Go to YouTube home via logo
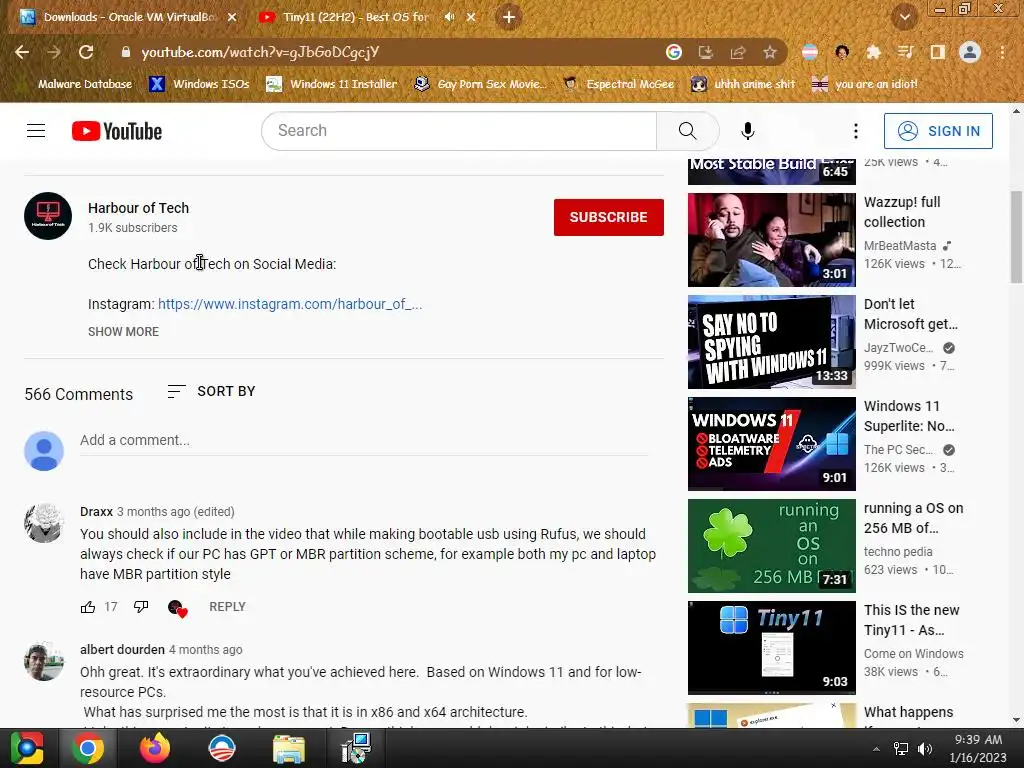 117,131
